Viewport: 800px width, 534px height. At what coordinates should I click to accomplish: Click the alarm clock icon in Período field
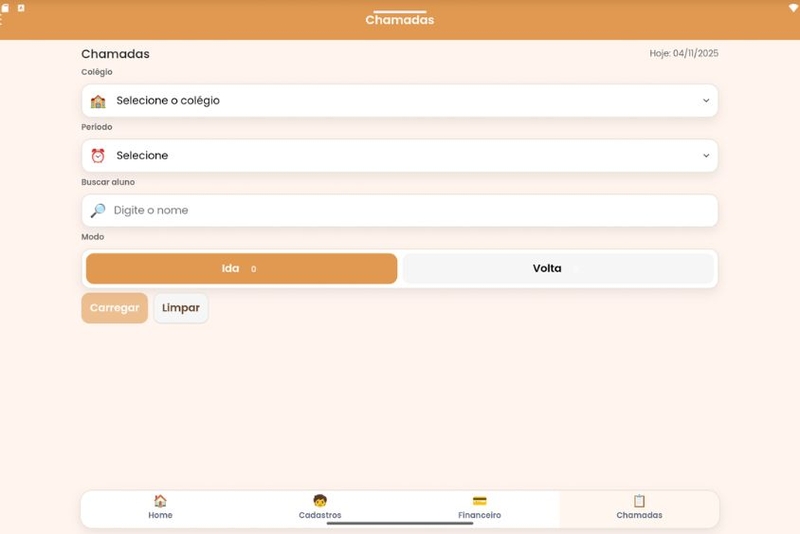[98, 156]
